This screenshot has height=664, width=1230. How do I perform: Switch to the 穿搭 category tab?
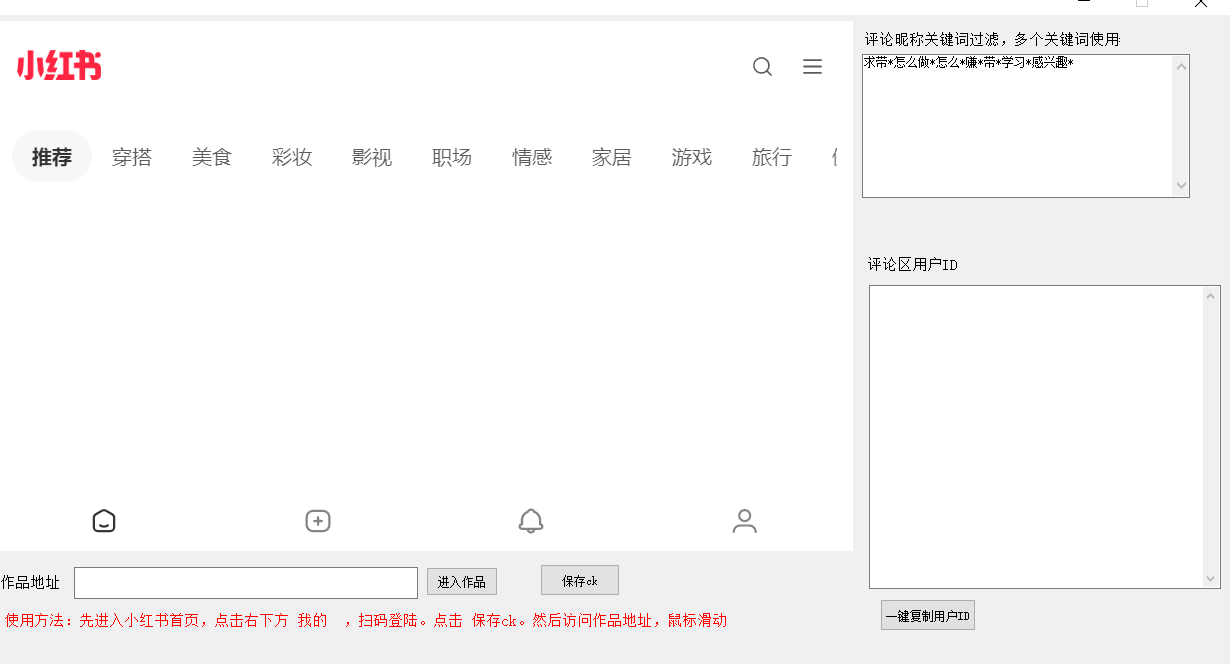132,157
